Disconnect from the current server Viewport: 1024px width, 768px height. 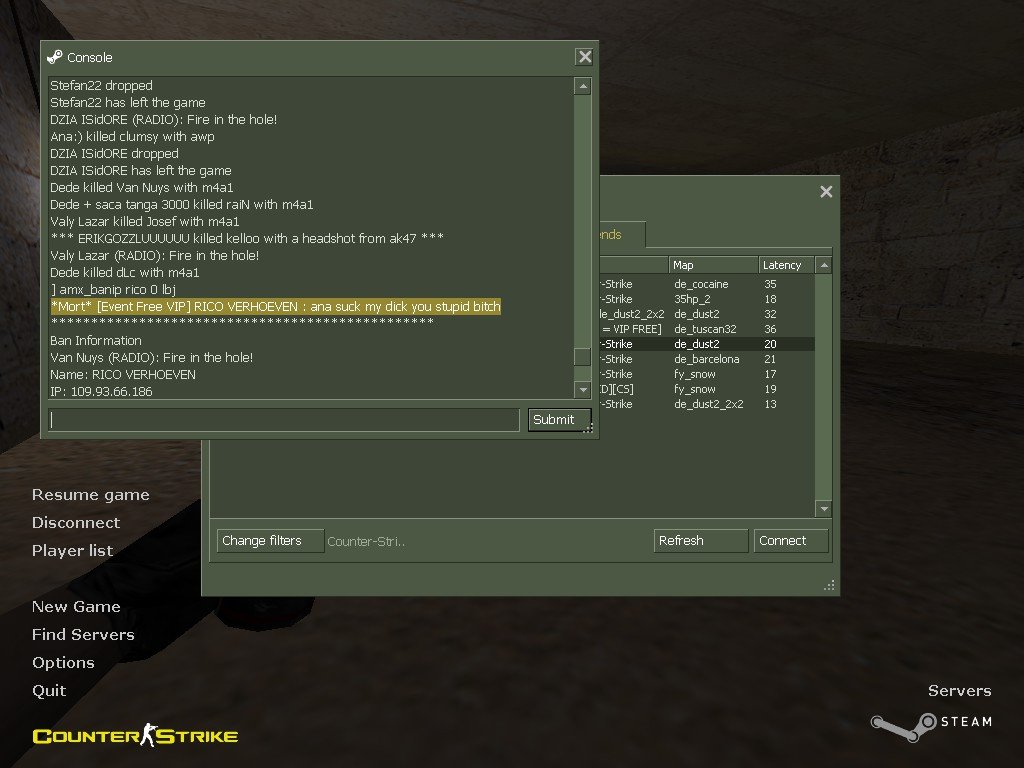[x=76, y=522]
